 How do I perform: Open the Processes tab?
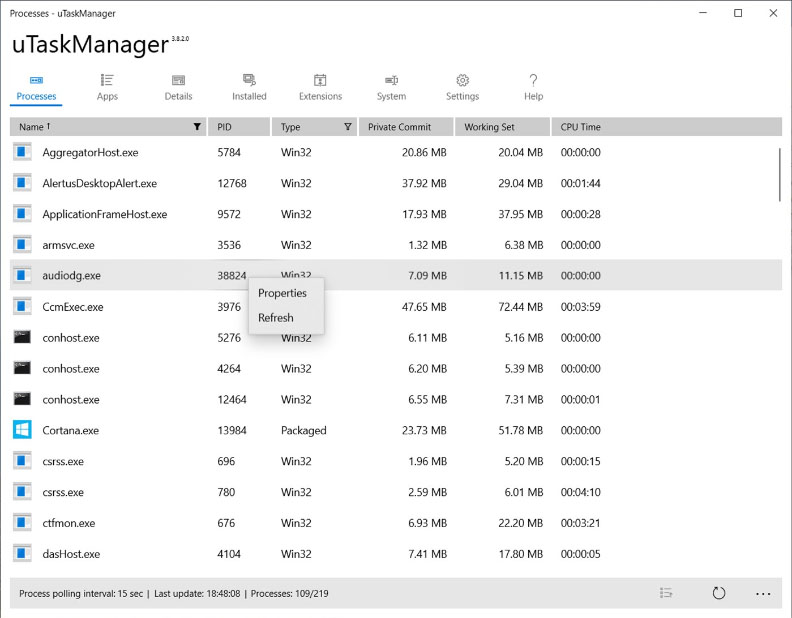tap(36, 88)
